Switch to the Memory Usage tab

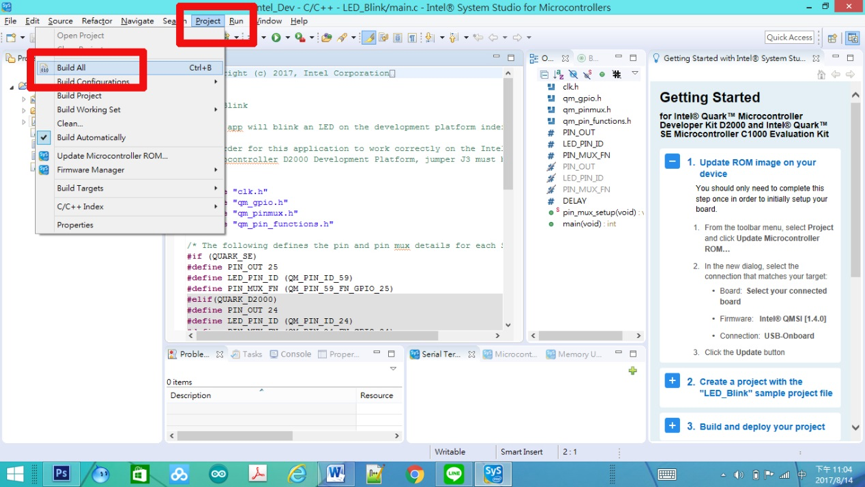pyautogui.click(x=574, y=354)
